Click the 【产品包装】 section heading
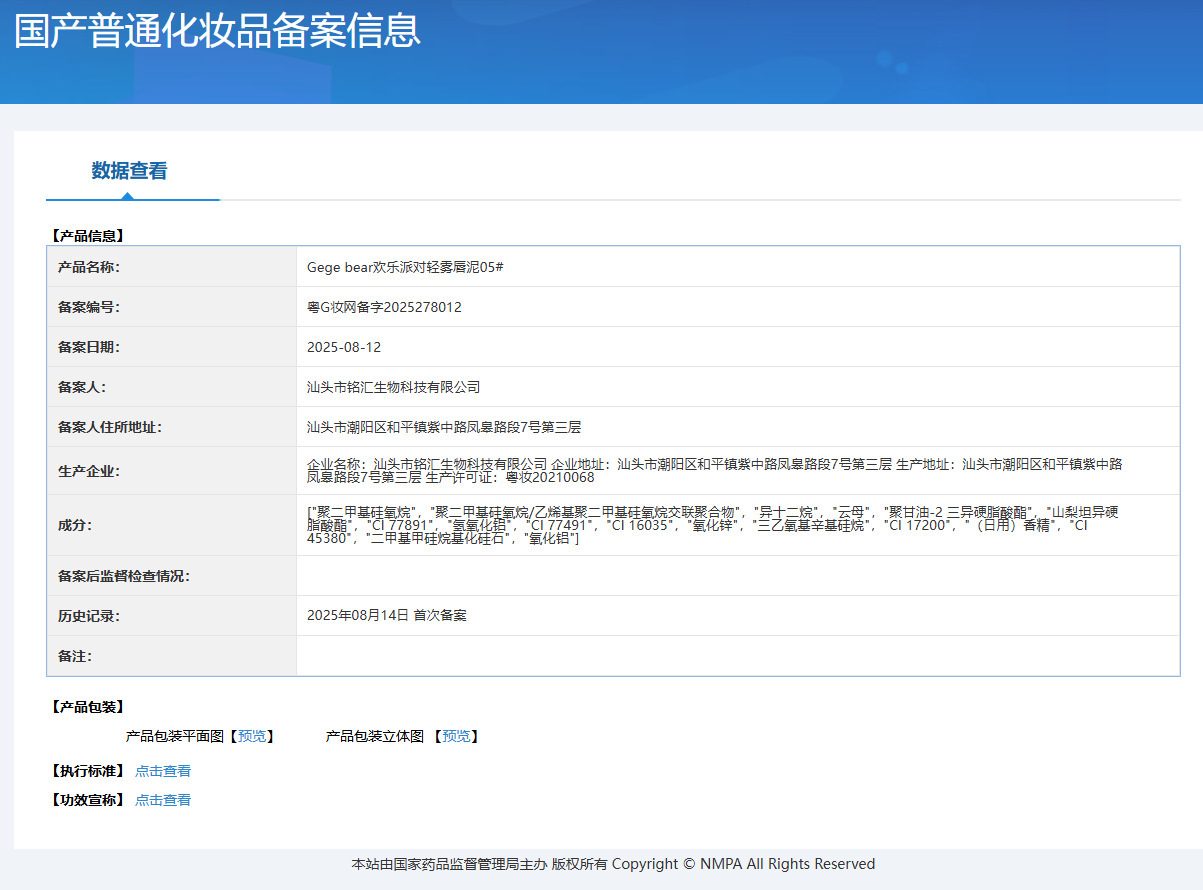1203x890 pixels. click(x=87, y=707)
